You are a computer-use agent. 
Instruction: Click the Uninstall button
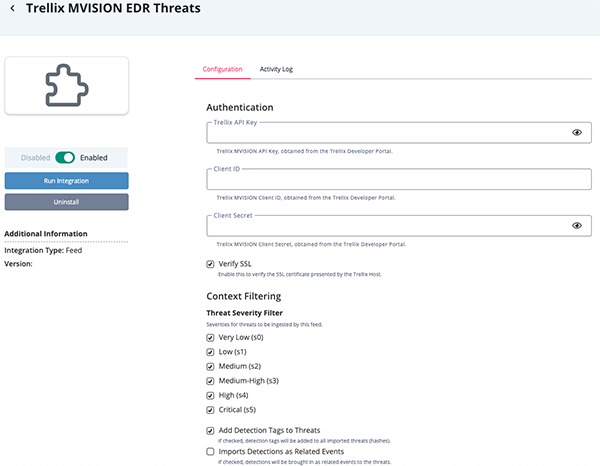click(x=67, y=202)
